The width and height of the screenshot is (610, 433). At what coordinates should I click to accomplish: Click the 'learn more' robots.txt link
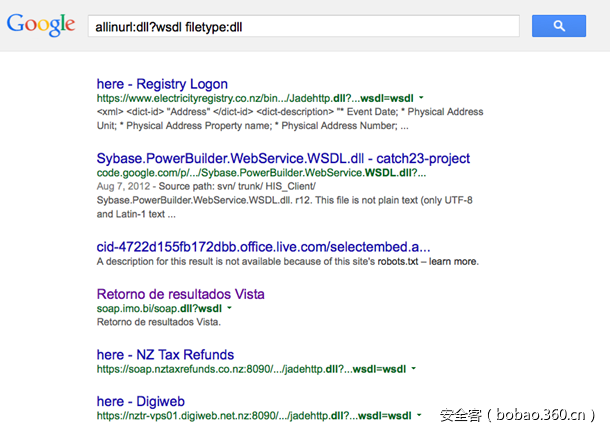pos(454,261)
